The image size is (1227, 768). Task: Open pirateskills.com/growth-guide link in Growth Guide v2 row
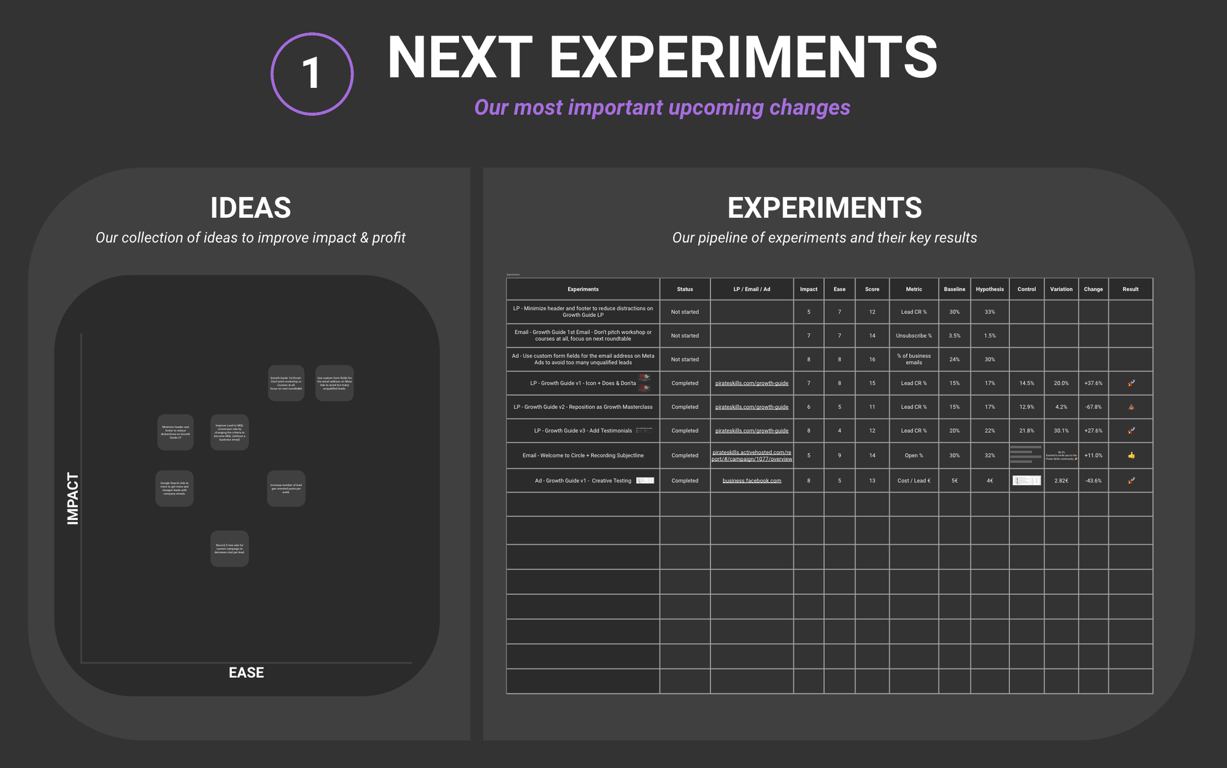point(752,407)
